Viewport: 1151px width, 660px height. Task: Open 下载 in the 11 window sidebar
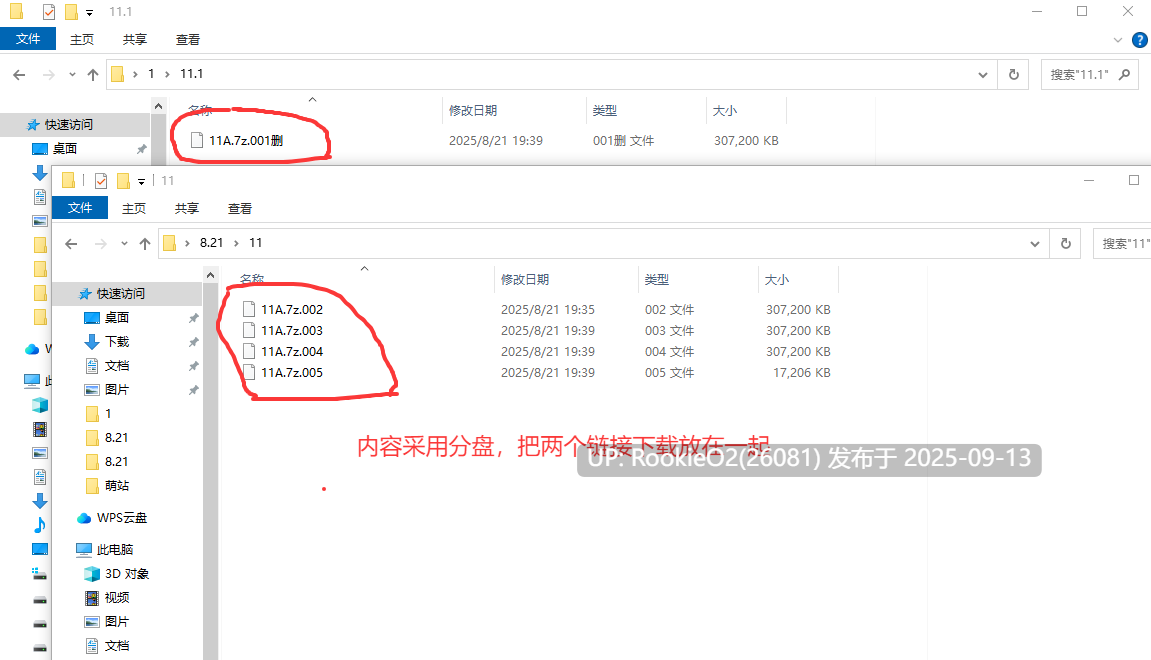(117, 341)
